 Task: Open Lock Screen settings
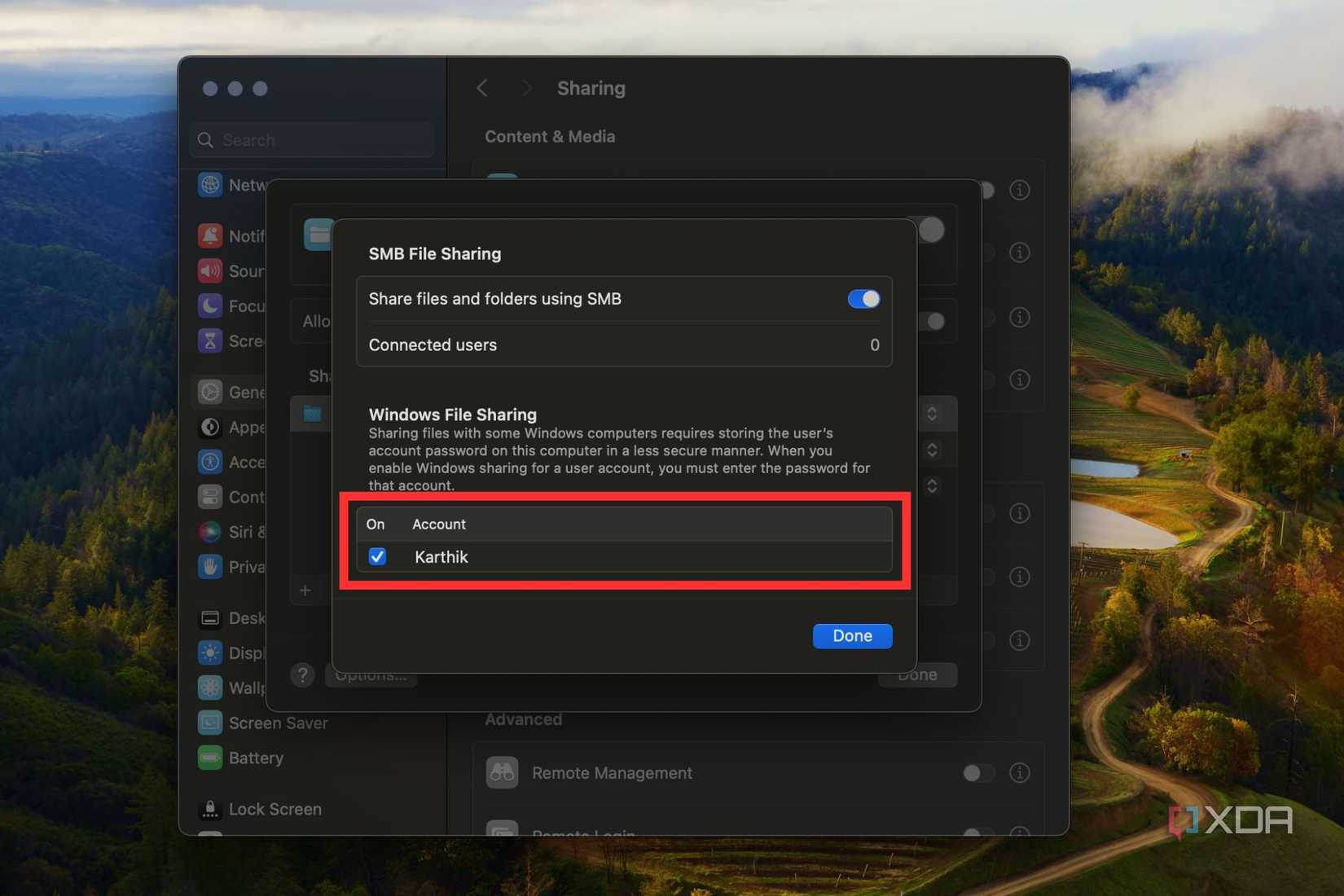pyautogui.click(x=261, y=809)
